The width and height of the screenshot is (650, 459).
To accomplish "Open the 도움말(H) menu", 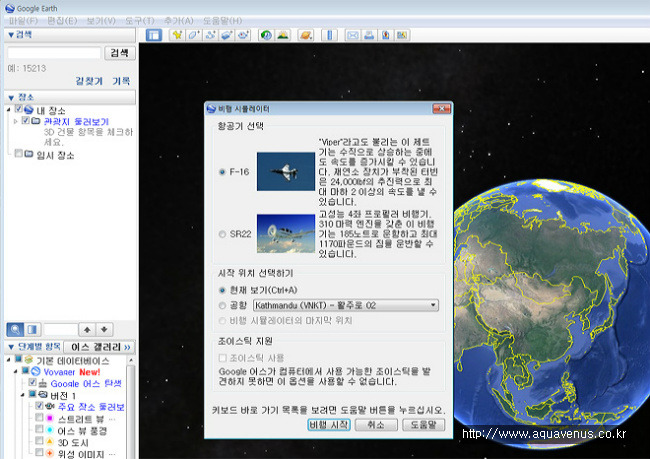I will [x=223, y=21].
